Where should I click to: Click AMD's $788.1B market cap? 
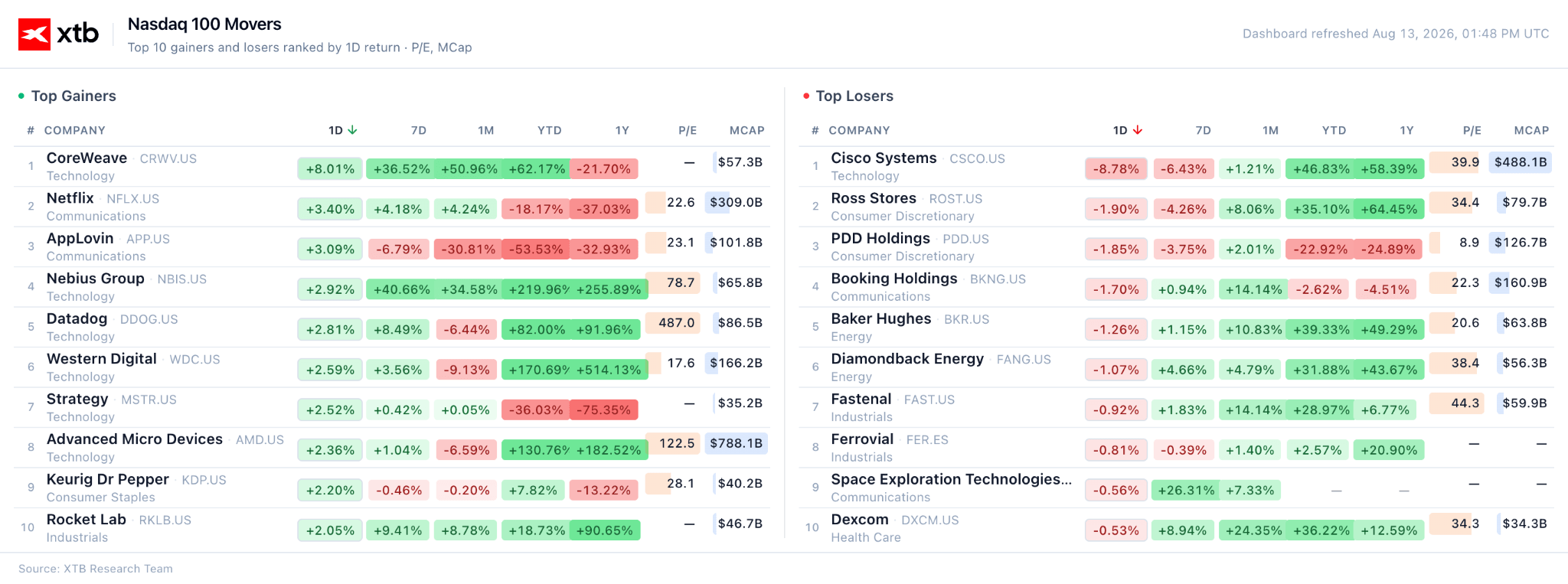(736, 443)
